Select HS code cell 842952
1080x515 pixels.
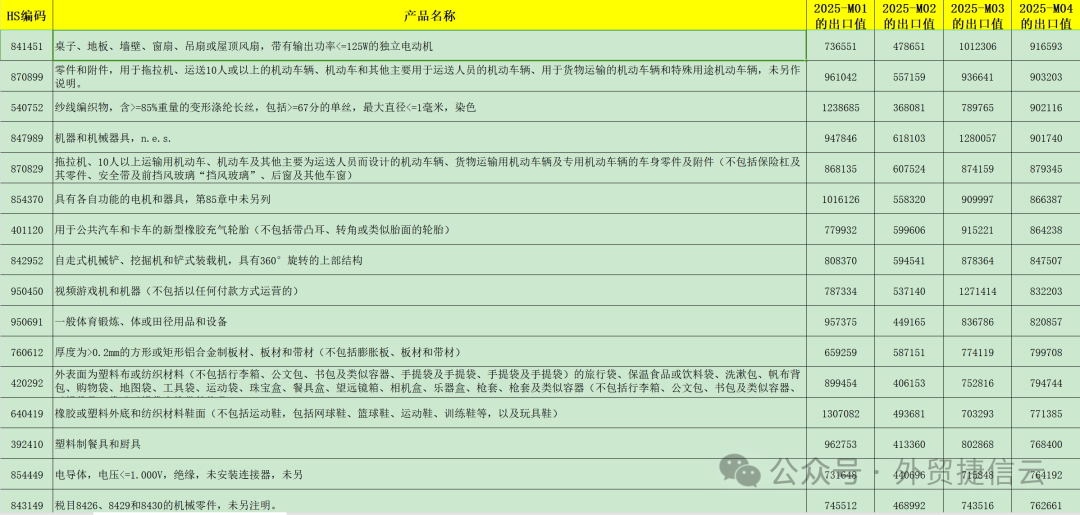(26, 260)
